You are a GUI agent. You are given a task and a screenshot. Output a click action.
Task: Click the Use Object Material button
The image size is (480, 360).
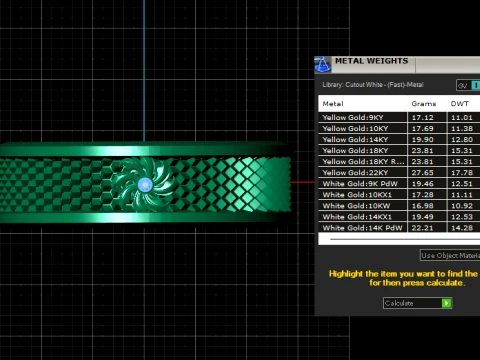pyautogui.click(x=450, y=255)
